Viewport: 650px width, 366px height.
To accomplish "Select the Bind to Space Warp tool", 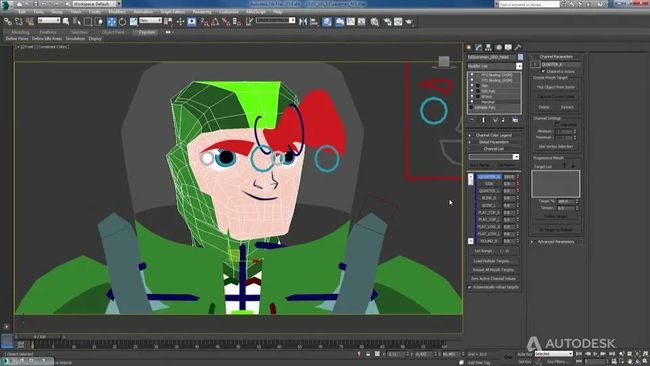I will click(29, 22).
